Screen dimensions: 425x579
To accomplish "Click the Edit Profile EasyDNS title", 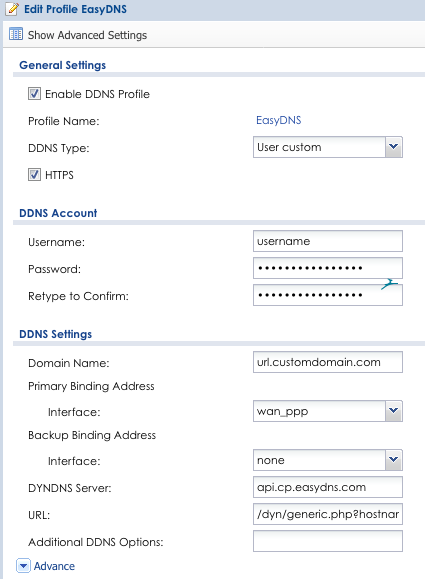I will pyautogui.click(x=75, y=9).
